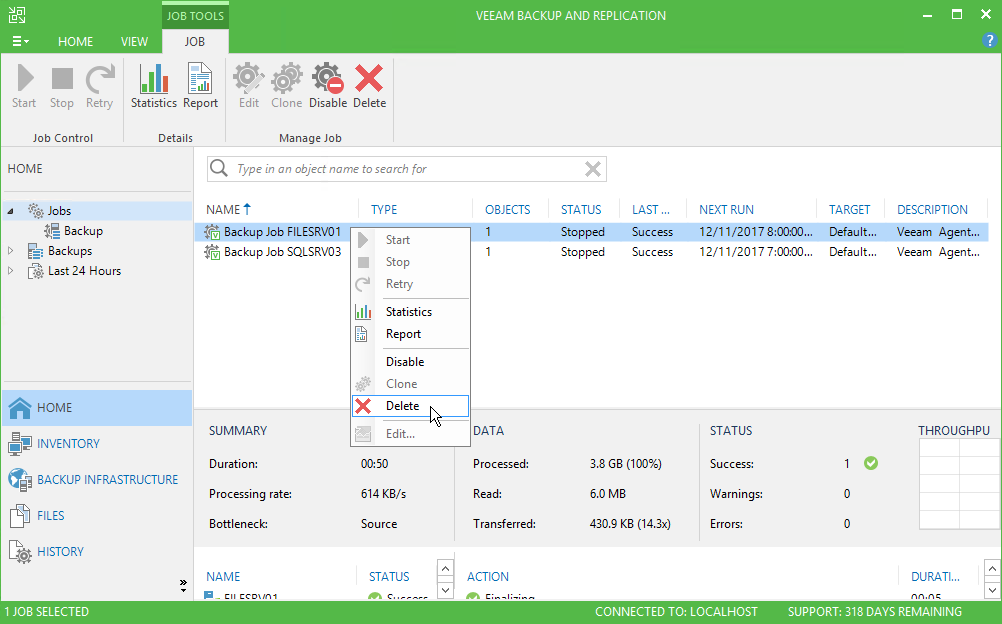
Task: Choose Clone in the context menu
Action: click(x=410, y=384)
